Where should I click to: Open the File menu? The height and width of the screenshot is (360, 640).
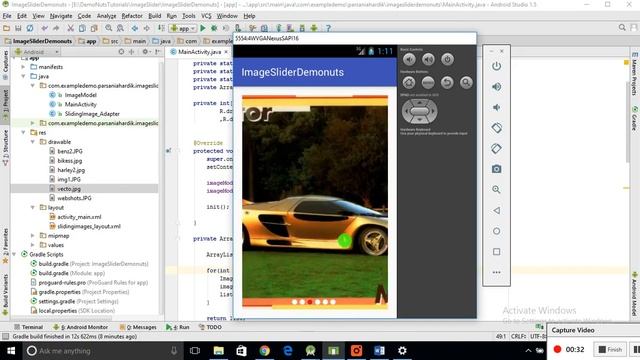point(7,16)
